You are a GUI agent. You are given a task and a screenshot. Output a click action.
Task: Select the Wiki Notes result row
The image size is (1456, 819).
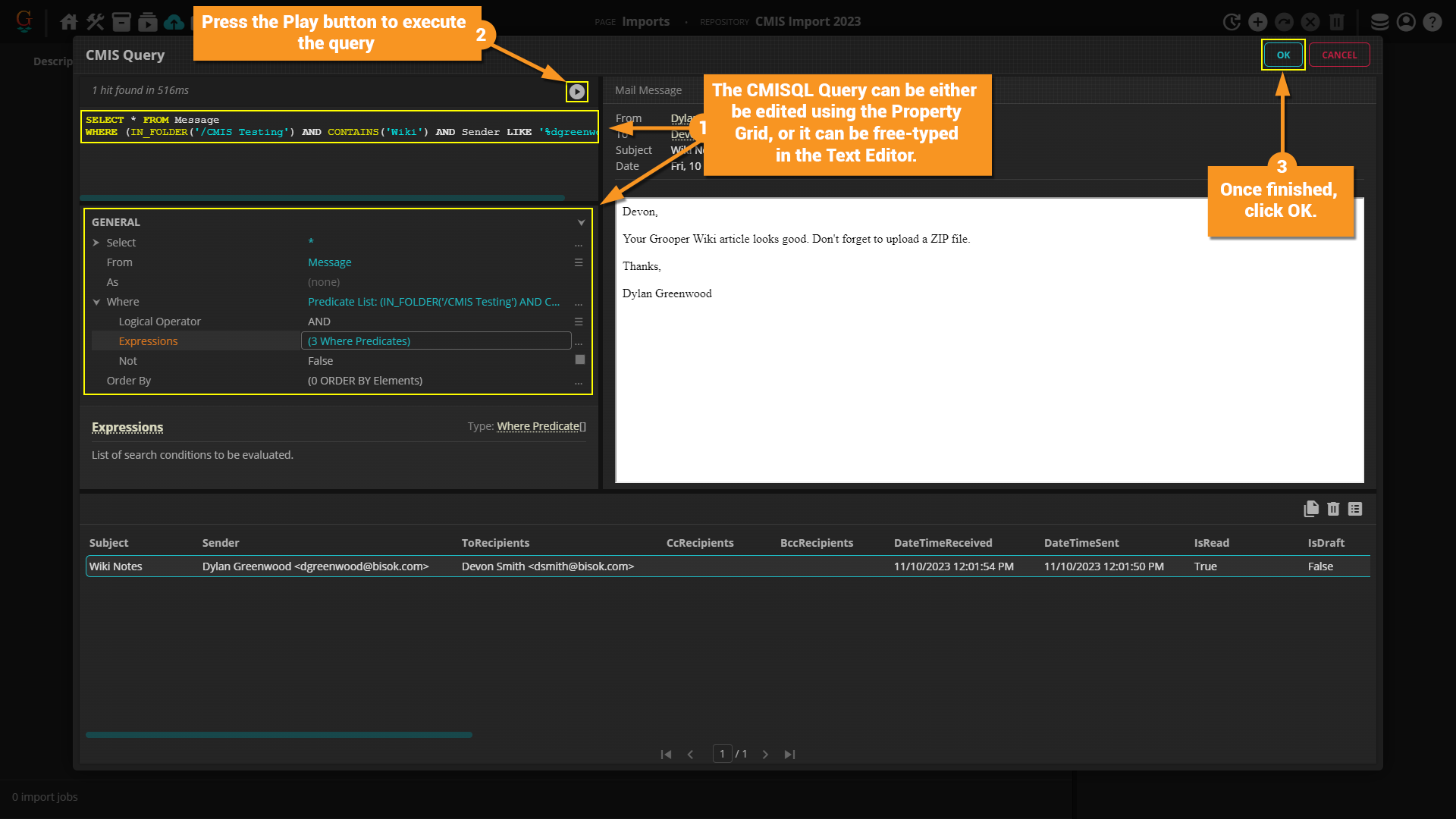pos(116,566)
